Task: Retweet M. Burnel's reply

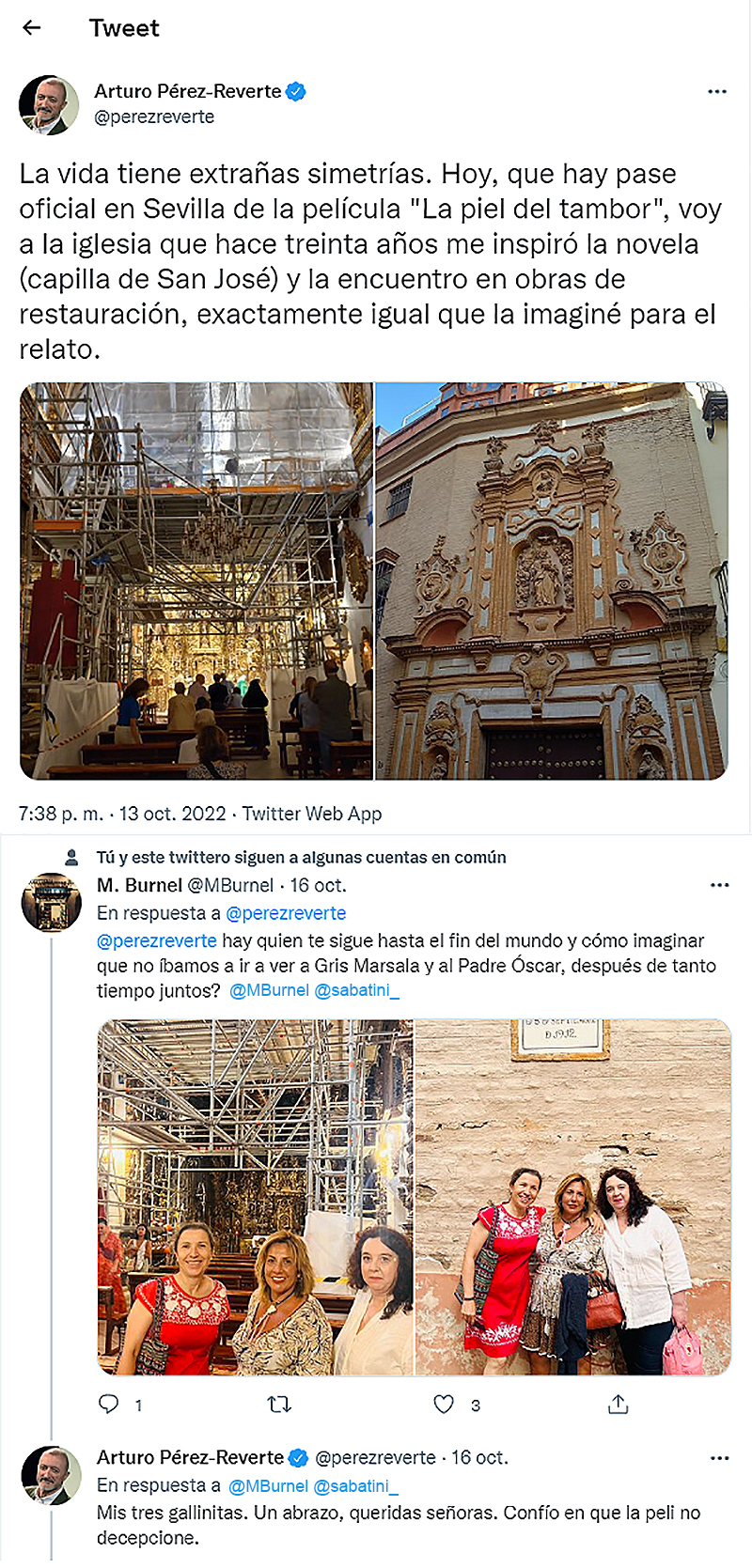Action: 279,1405
